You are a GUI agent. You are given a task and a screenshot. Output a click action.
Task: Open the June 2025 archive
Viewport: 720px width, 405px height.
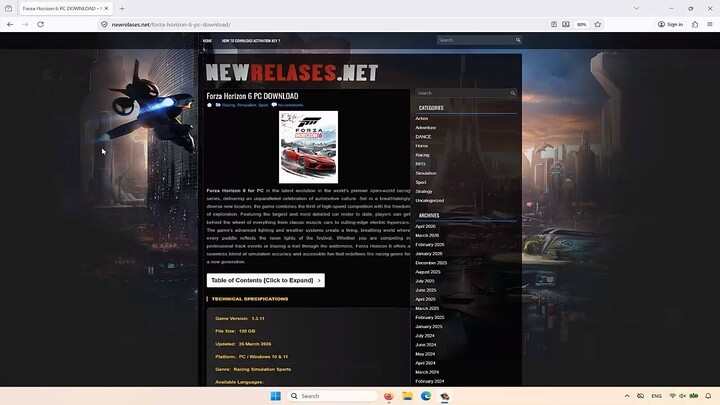(425, 290)
